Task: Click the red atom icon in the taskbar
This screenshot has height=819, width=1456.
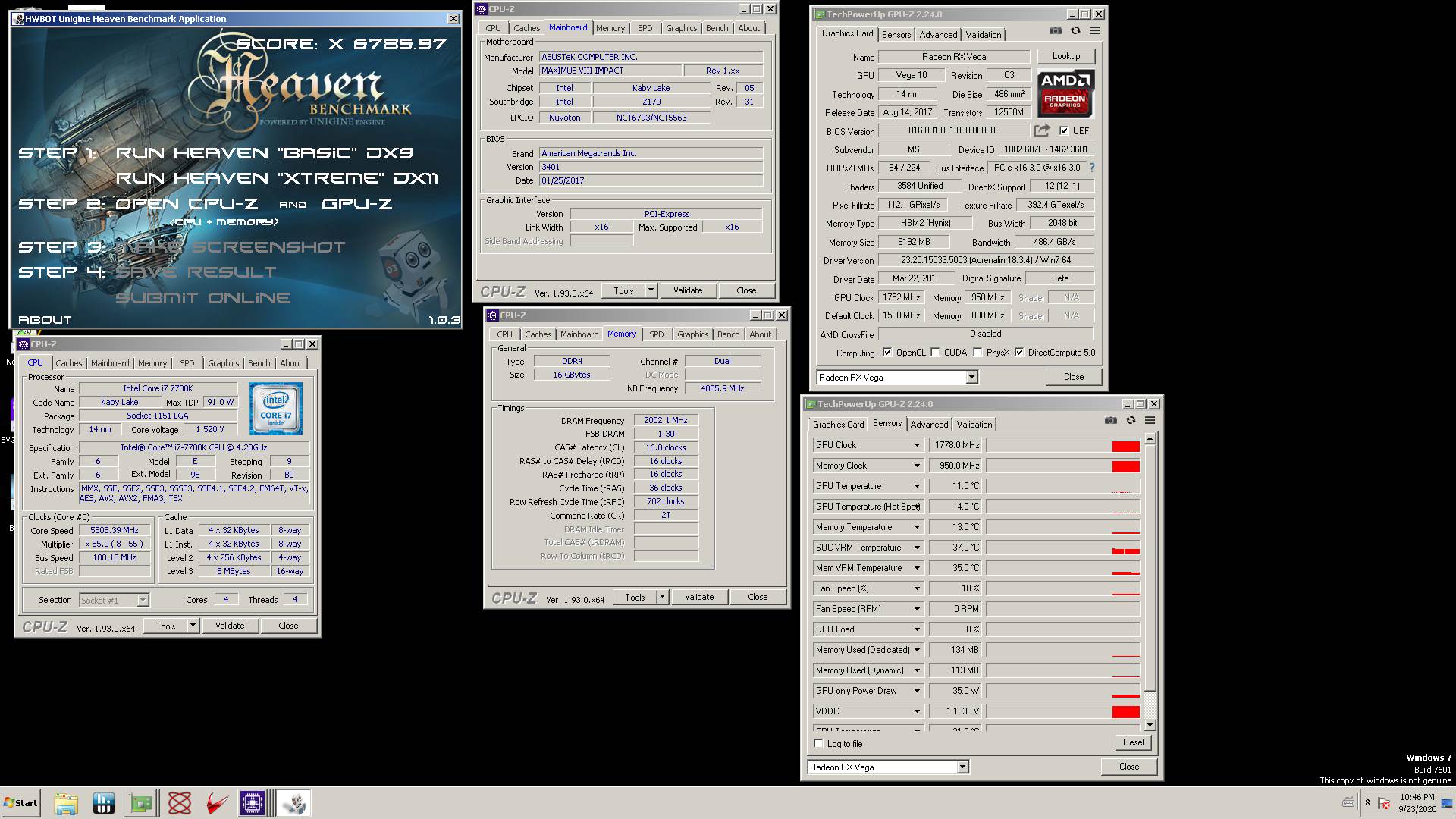Action: click(180, 803)
